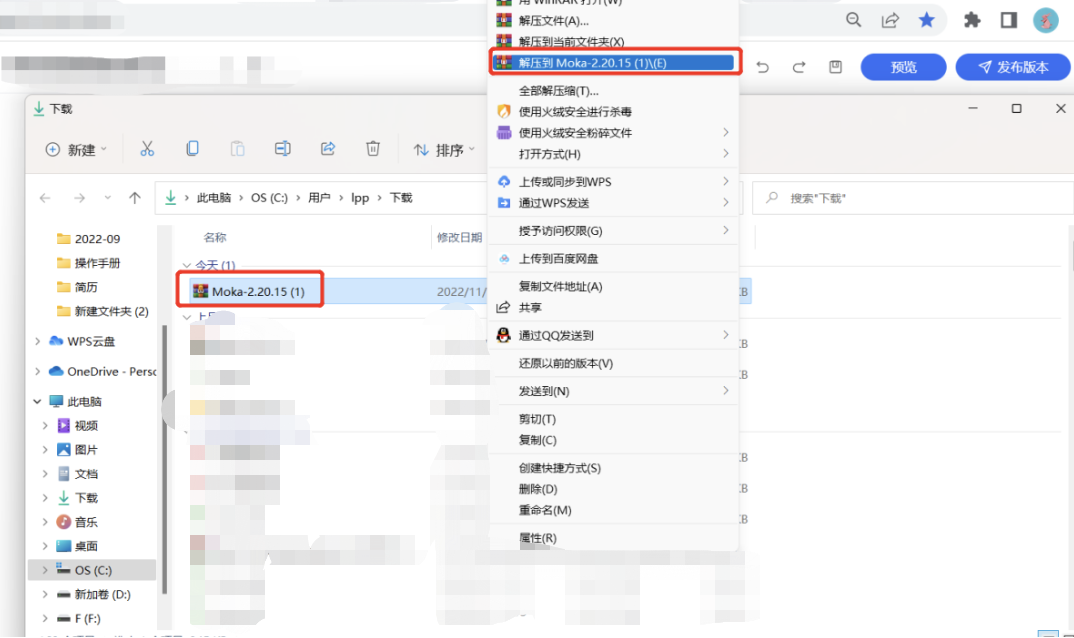
Task: Select F (F:) drive in sidebar
Action: (x=87, y=619)
